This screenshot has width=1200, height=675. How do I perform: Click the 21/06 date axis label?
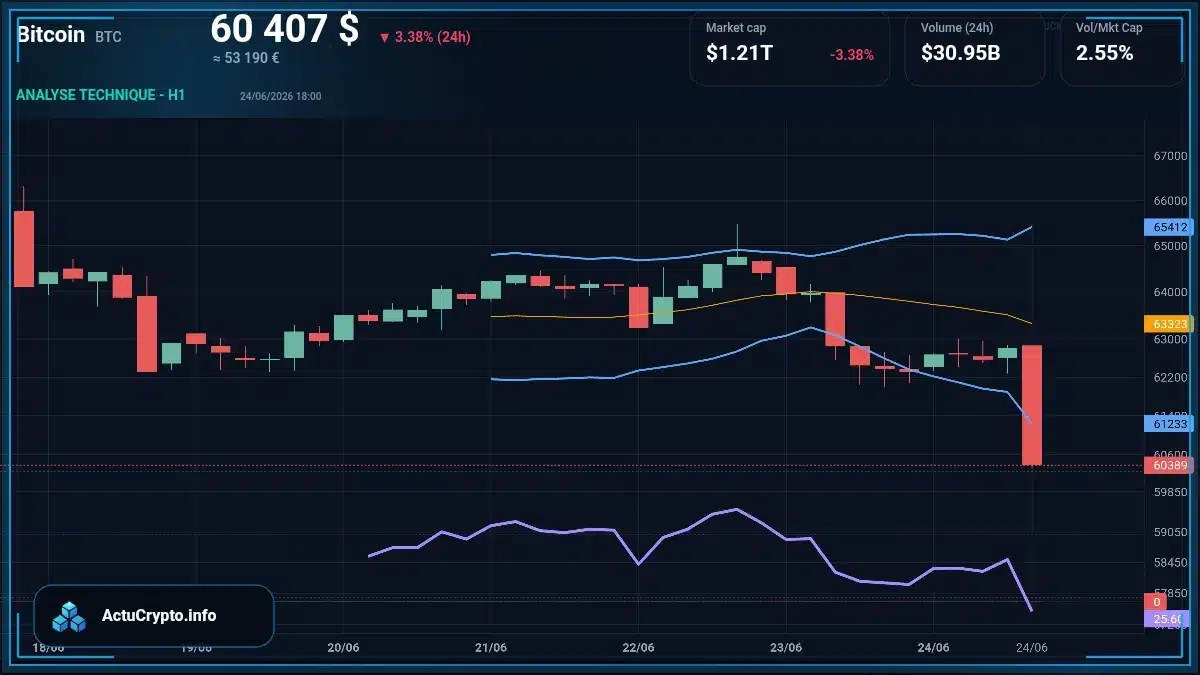coord(490,647)
